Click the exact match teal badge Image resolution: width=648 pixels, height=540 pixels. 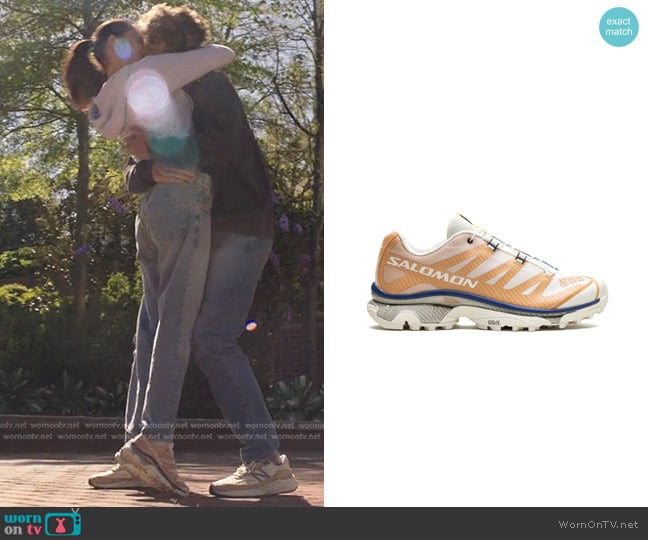click(x=619, y=27)
